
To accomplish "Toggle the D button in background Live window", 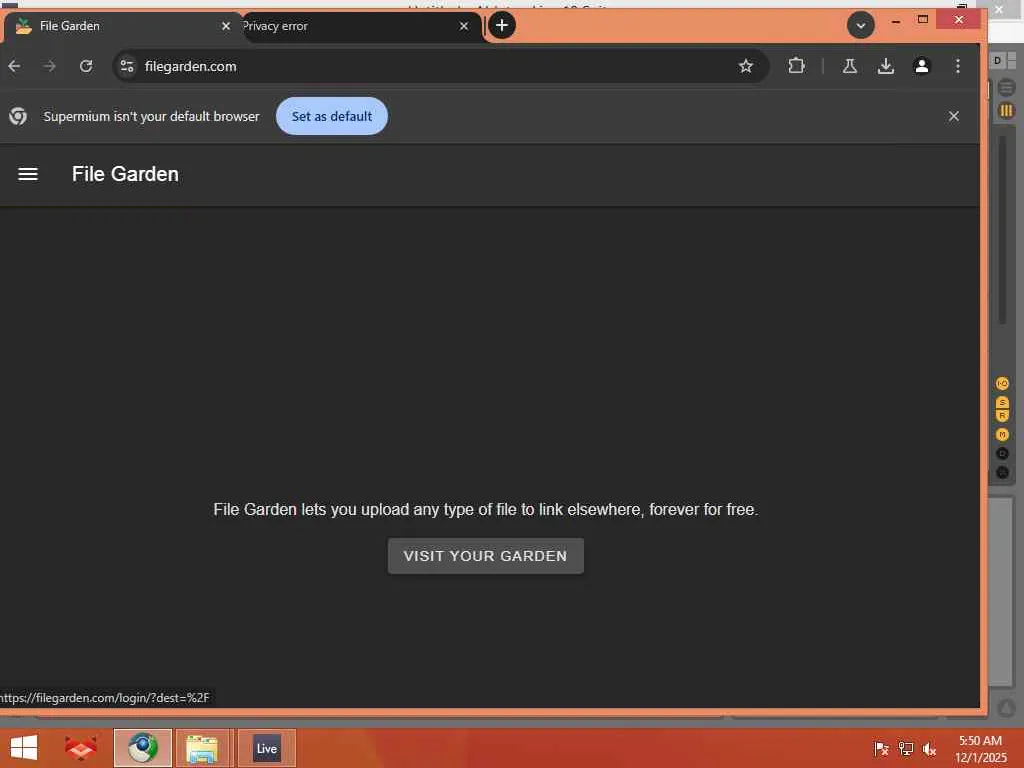I will click(x=997, y=61).
